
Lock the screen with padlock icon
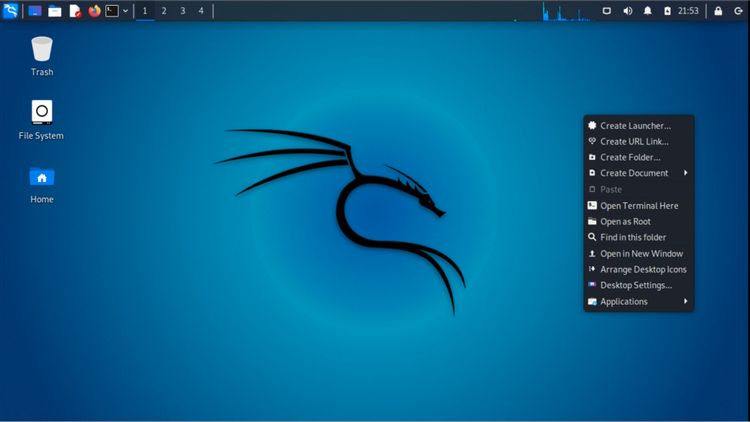tap(718, 11)
